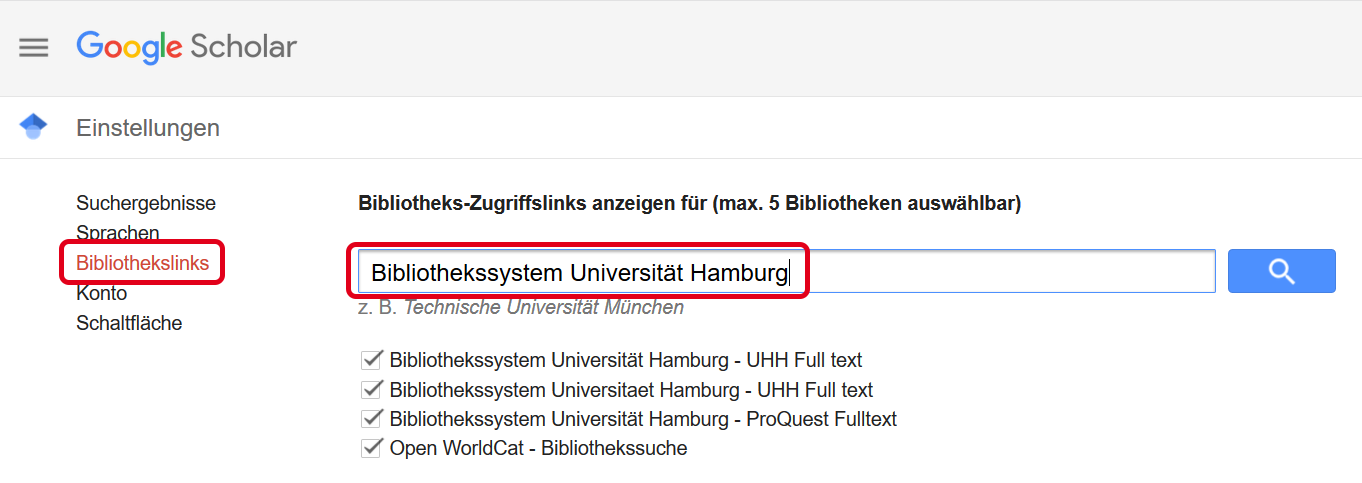Click the Bibliotheks-Zugriffslinks anzeigen für heading
Viewport: 1362px width, 483px height.
(689, 204)
